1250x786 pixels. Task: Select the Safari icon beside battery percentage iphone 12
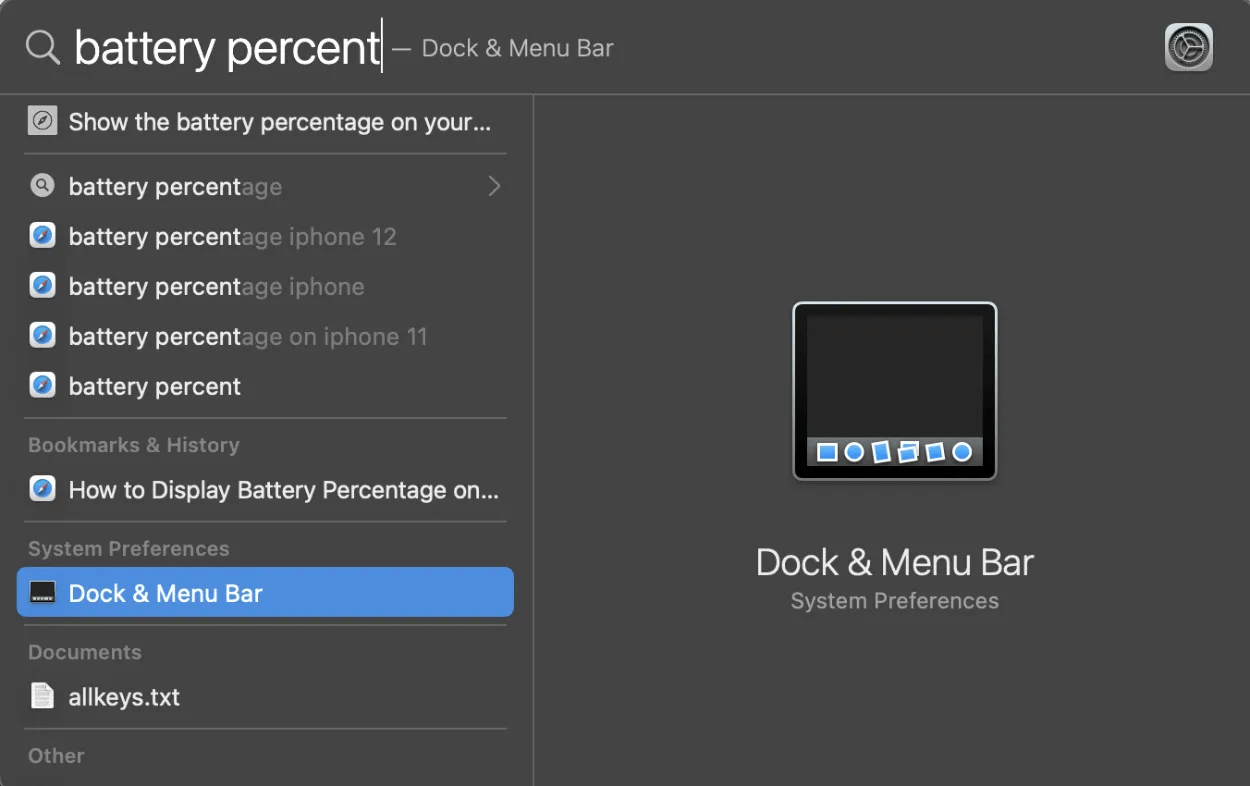[x=42, y=235]
